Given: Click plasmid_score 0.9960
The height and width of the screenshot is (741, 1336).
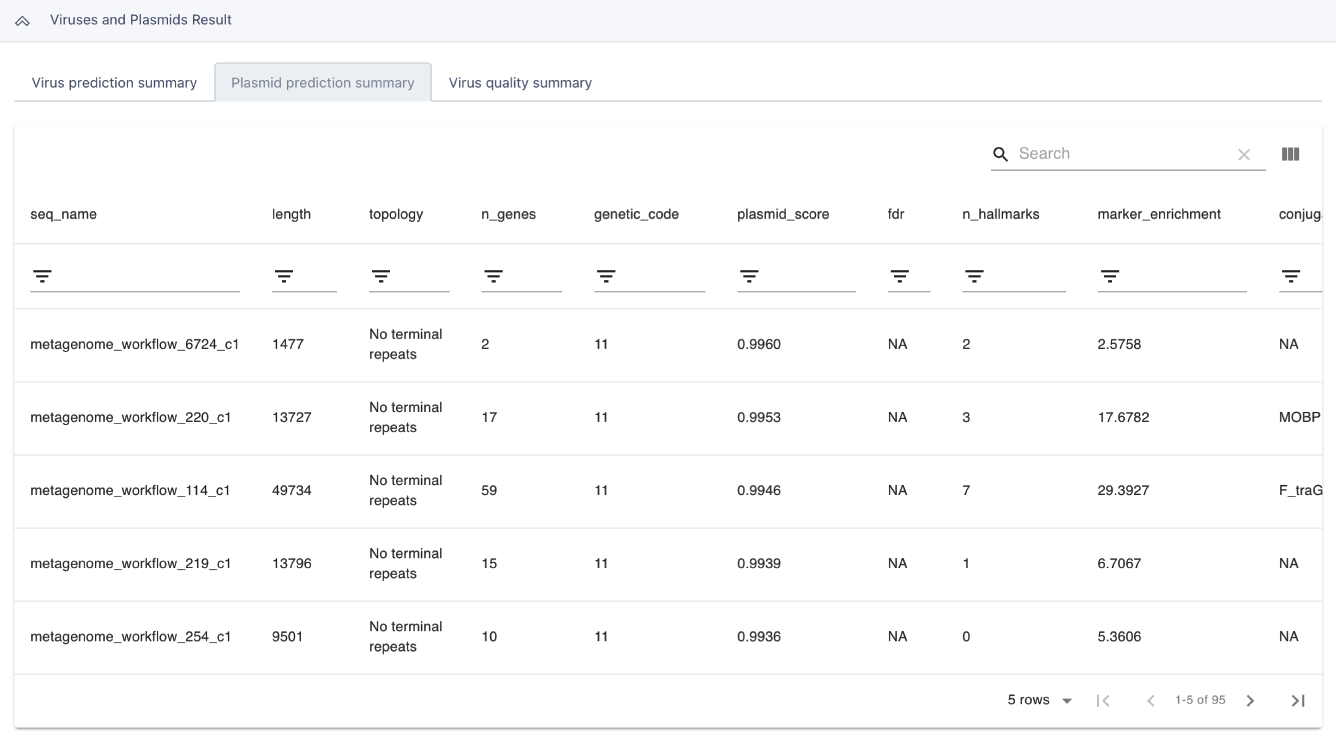Looking at the screenshot, I should coord(759,344).
